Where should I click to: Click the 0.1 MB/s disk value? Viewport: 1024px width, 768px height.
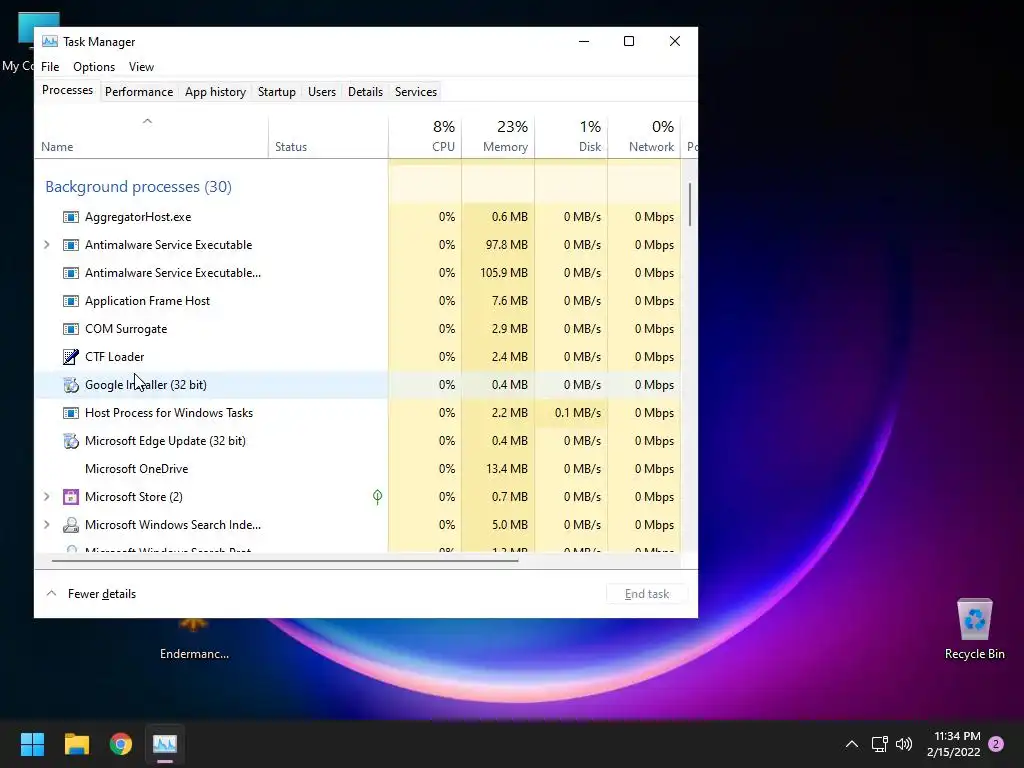577,413
